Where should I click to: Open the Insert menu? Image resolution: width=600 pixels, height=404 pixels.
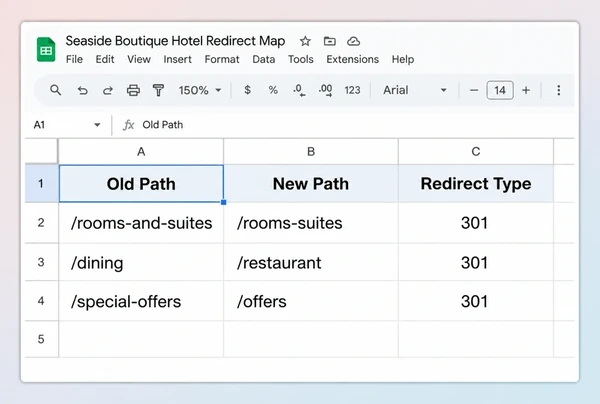point(178,59)
